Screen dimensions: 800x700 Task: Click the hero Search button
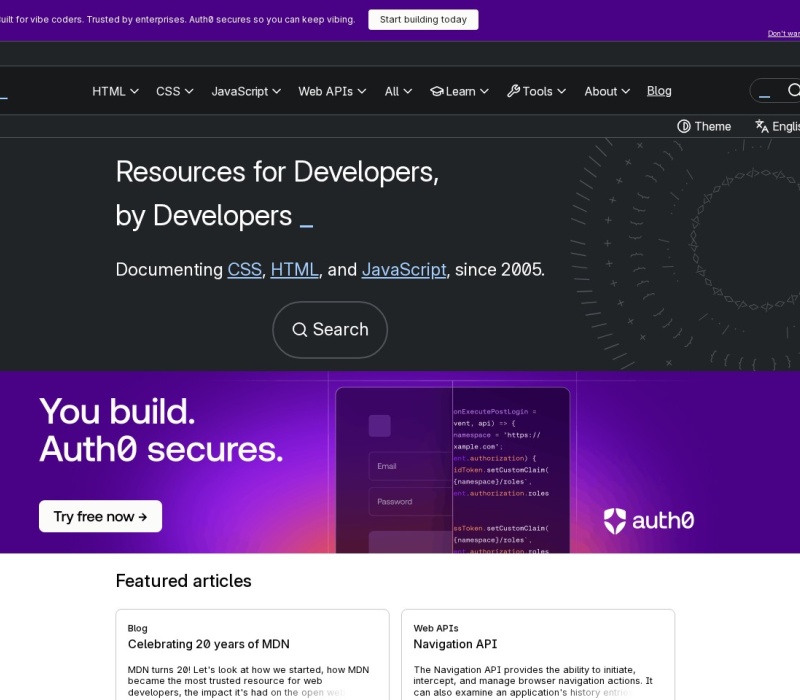click(330, 330)
